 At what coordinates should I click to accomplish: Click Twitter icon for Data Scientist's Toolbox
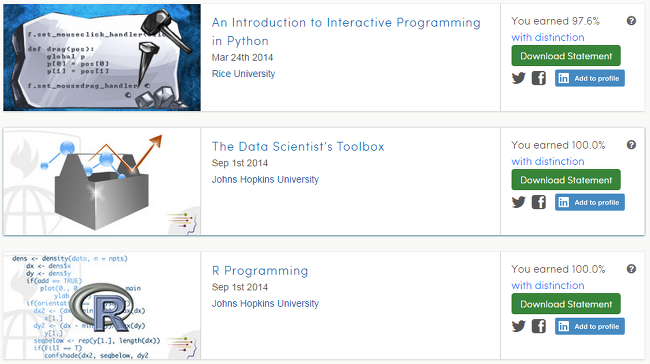(x=519, y=202)
